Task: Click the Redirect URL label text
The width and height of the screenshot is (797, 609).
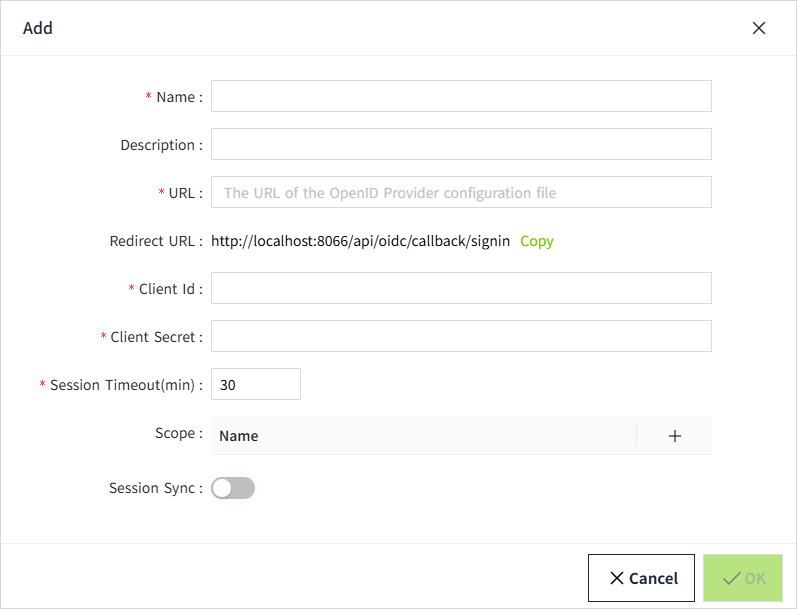Action: click(x=154, y=241)
